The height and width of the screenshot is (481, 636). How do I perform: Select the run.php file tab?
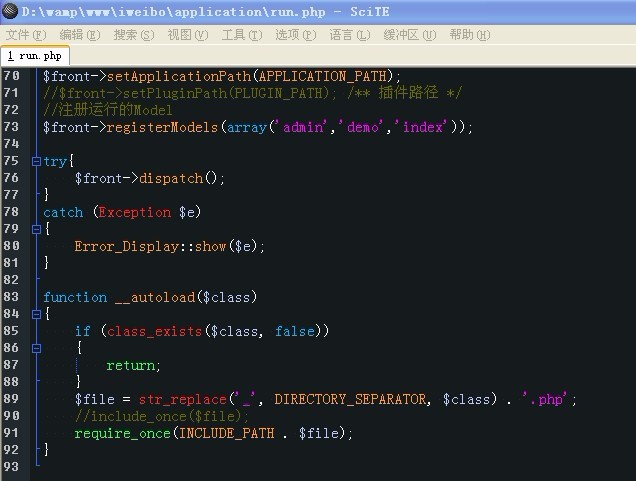click(x=35, y=56)
